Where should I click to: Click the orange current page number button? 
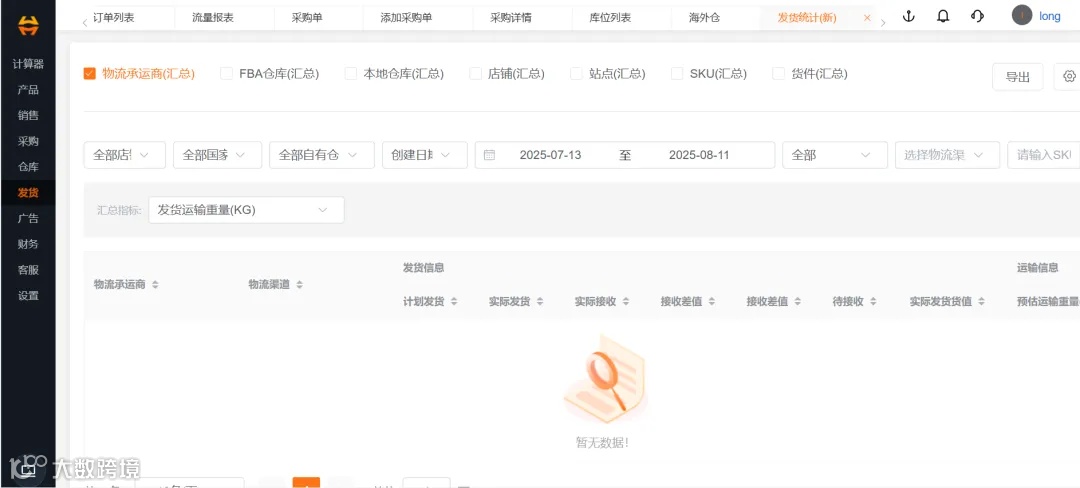pyautogui.click(x=307, y=482)
